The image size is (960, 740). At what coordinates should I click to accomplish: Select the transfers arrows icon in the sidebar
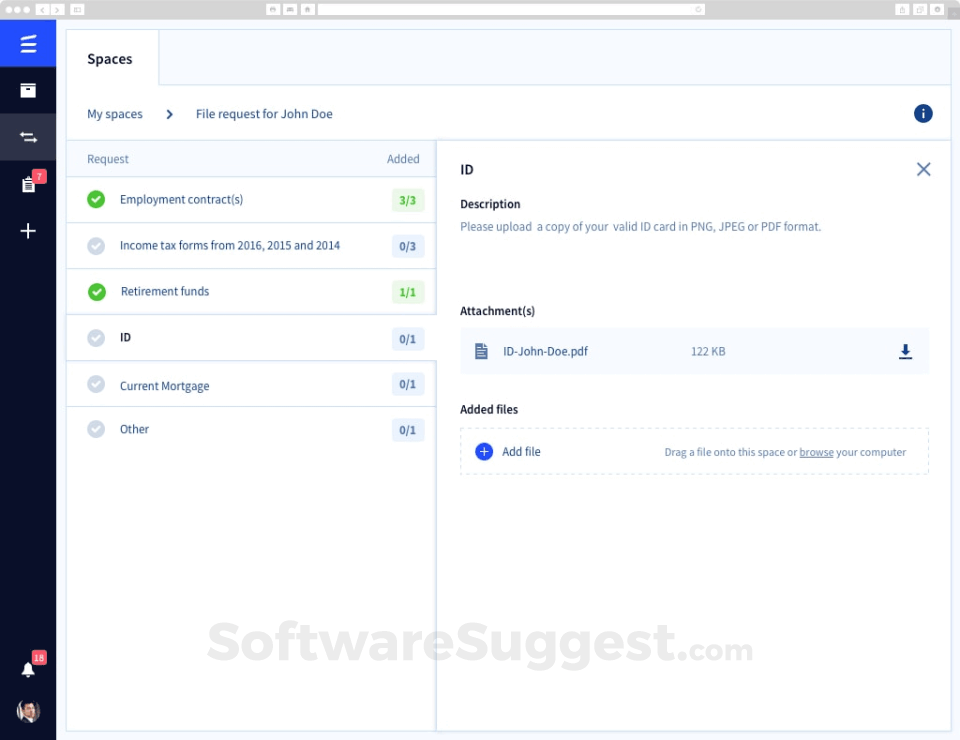pyautogui.click(x=29, y=138)
